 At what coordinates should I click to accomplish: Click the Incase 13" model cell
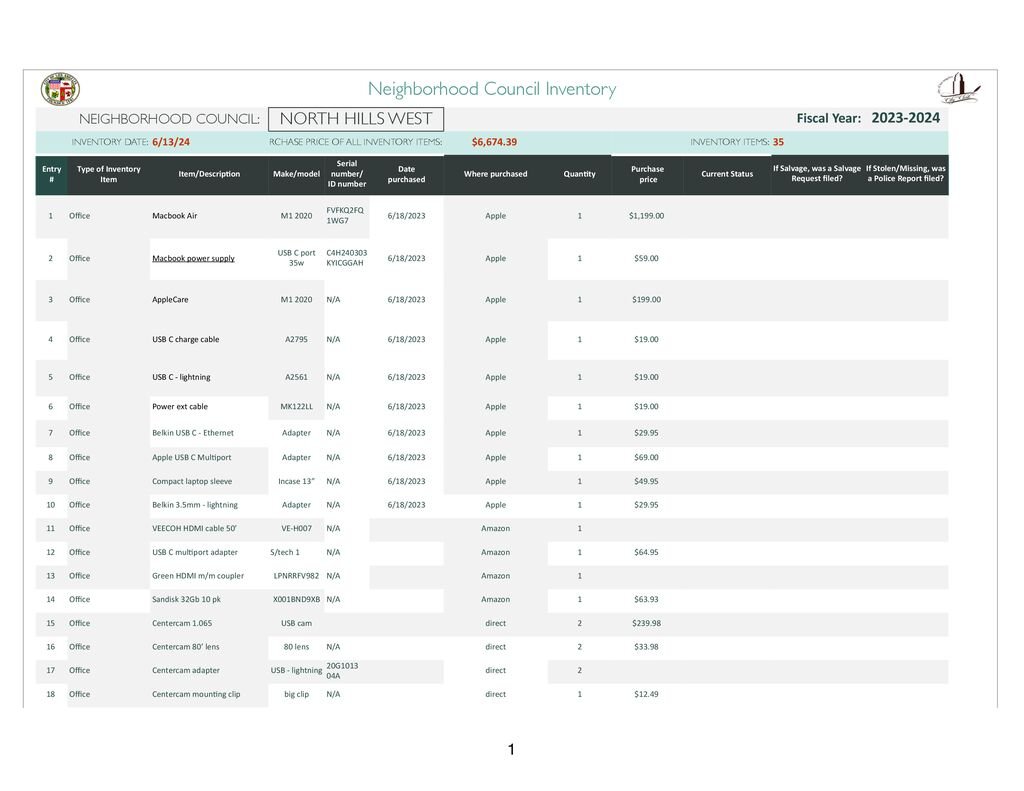coord(296,481)
